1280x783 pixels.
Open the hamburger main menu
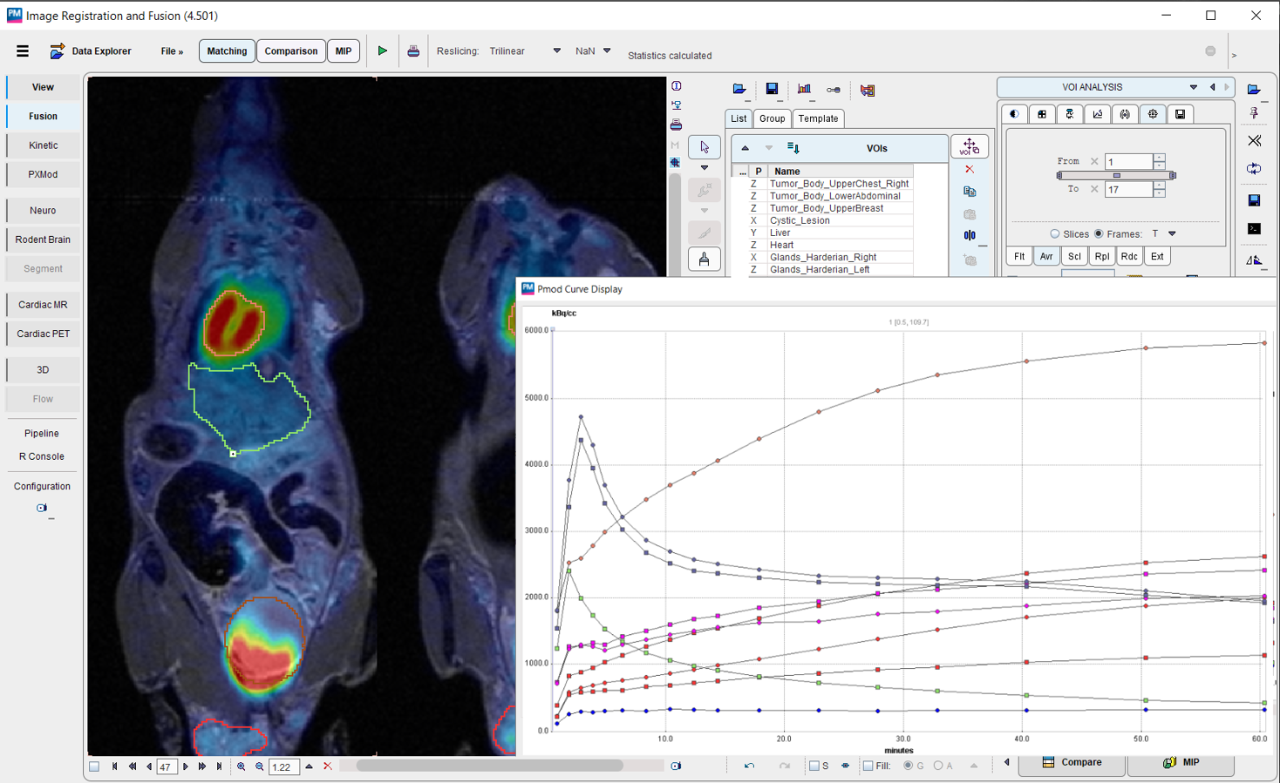[x=23, y=51]
